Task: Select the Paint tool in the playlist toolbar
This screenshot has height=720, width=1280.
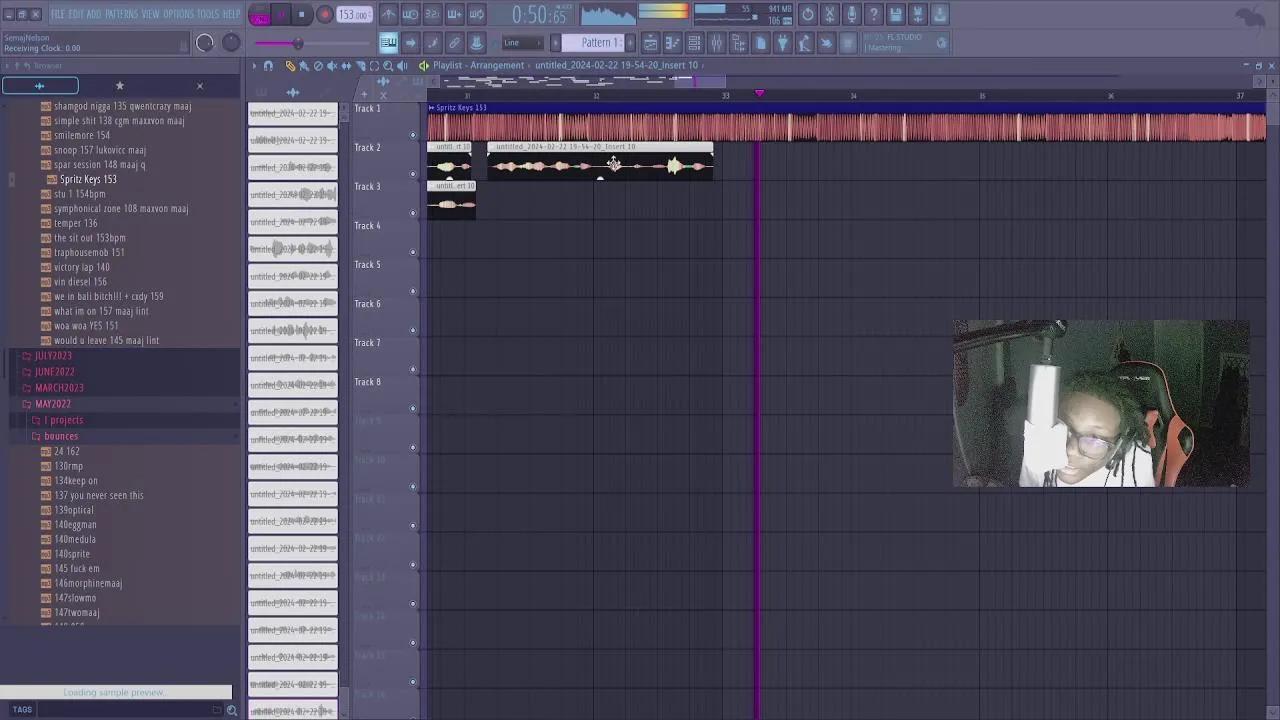Action: point(304,65)
